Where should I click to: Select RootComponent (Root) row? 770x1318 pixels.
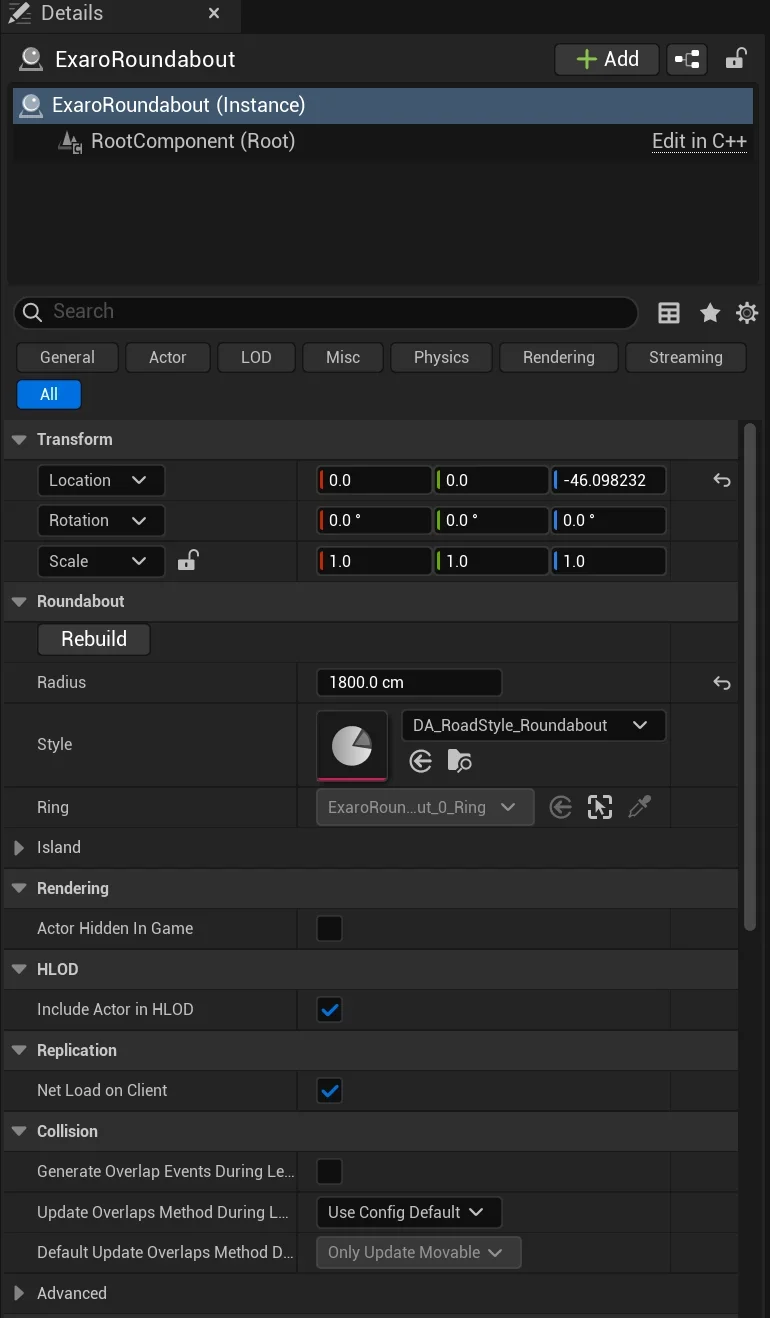pos(383,141)
